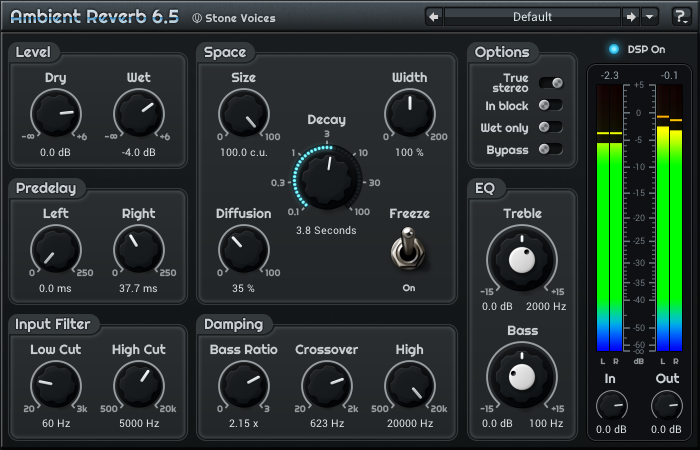Click the 0.0 dB Treble gain value

pyautogui.click(x=497, y=307)
